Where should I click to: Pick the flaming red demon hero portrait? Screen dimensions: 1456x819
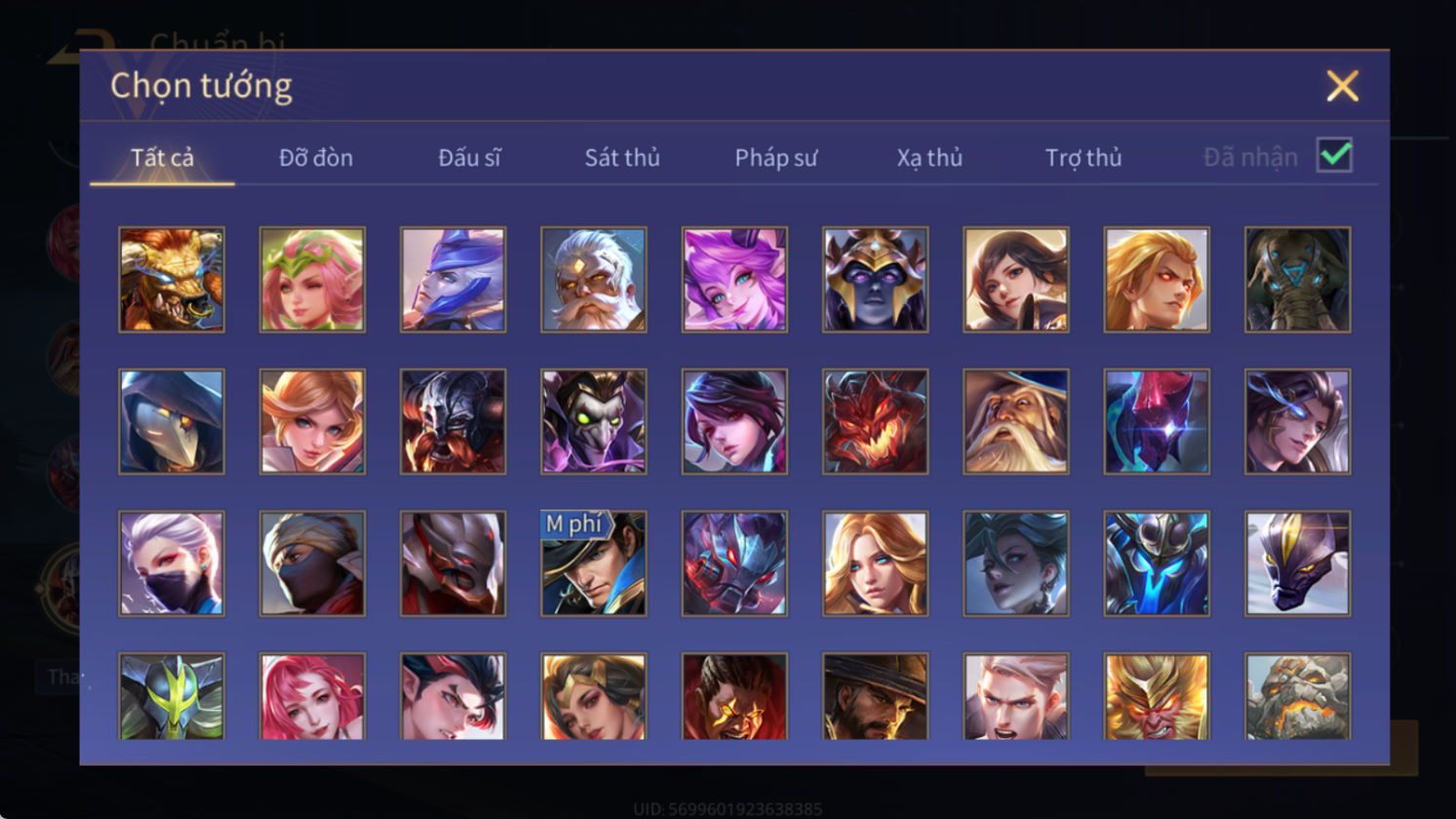(x=875, y=421)
